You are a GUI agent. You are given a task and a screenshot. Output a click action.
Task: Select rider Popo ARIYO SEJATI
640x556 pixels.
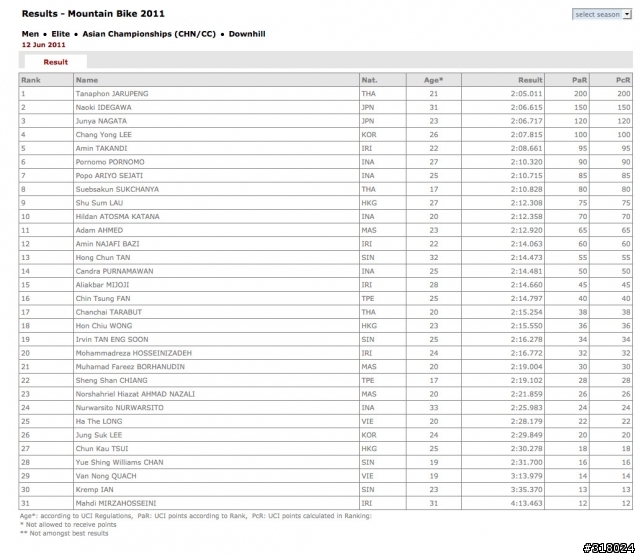[109, 176]
